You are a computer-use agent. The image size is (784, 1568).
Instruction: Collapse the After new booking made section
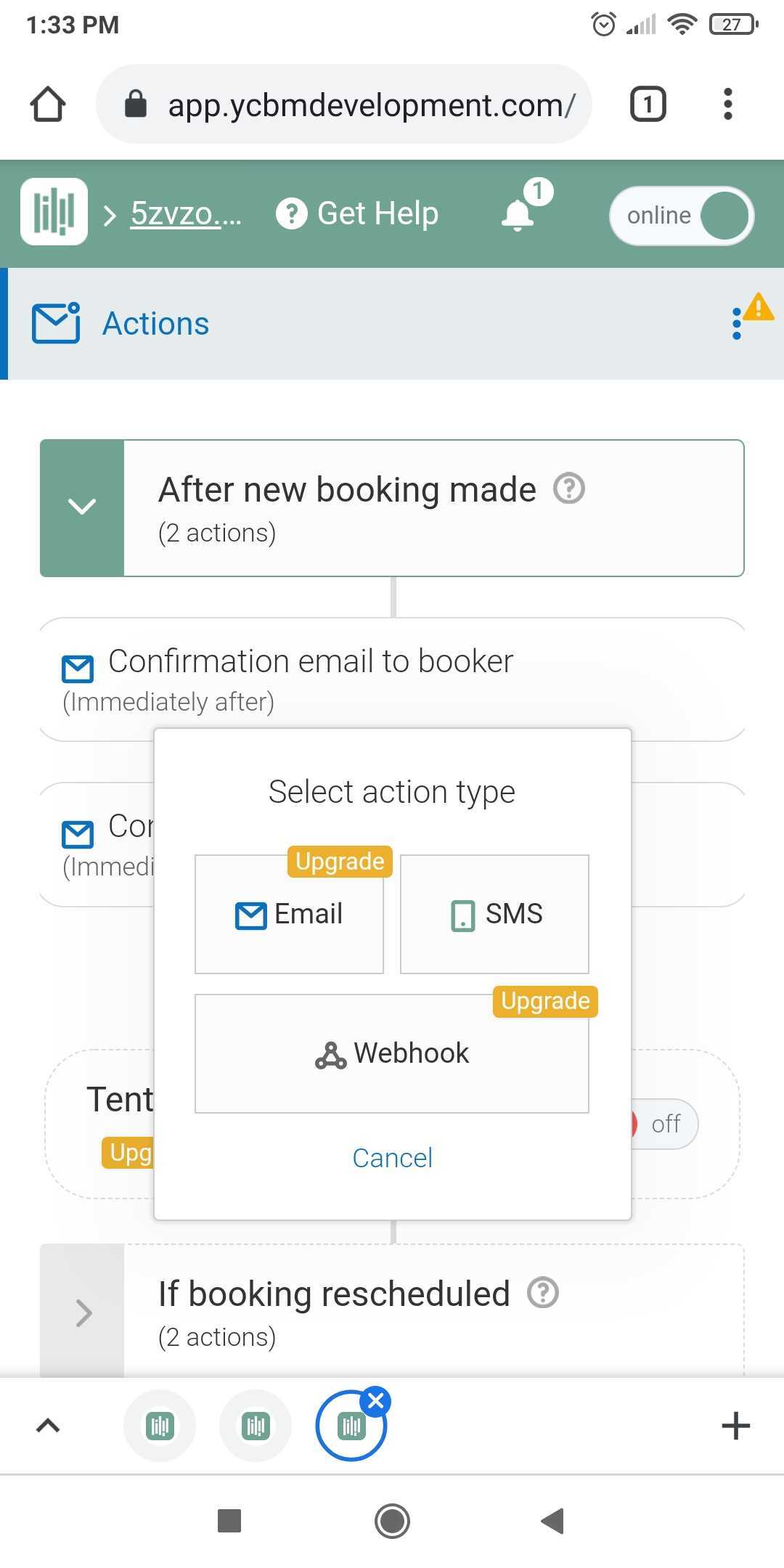click(82, 507)
